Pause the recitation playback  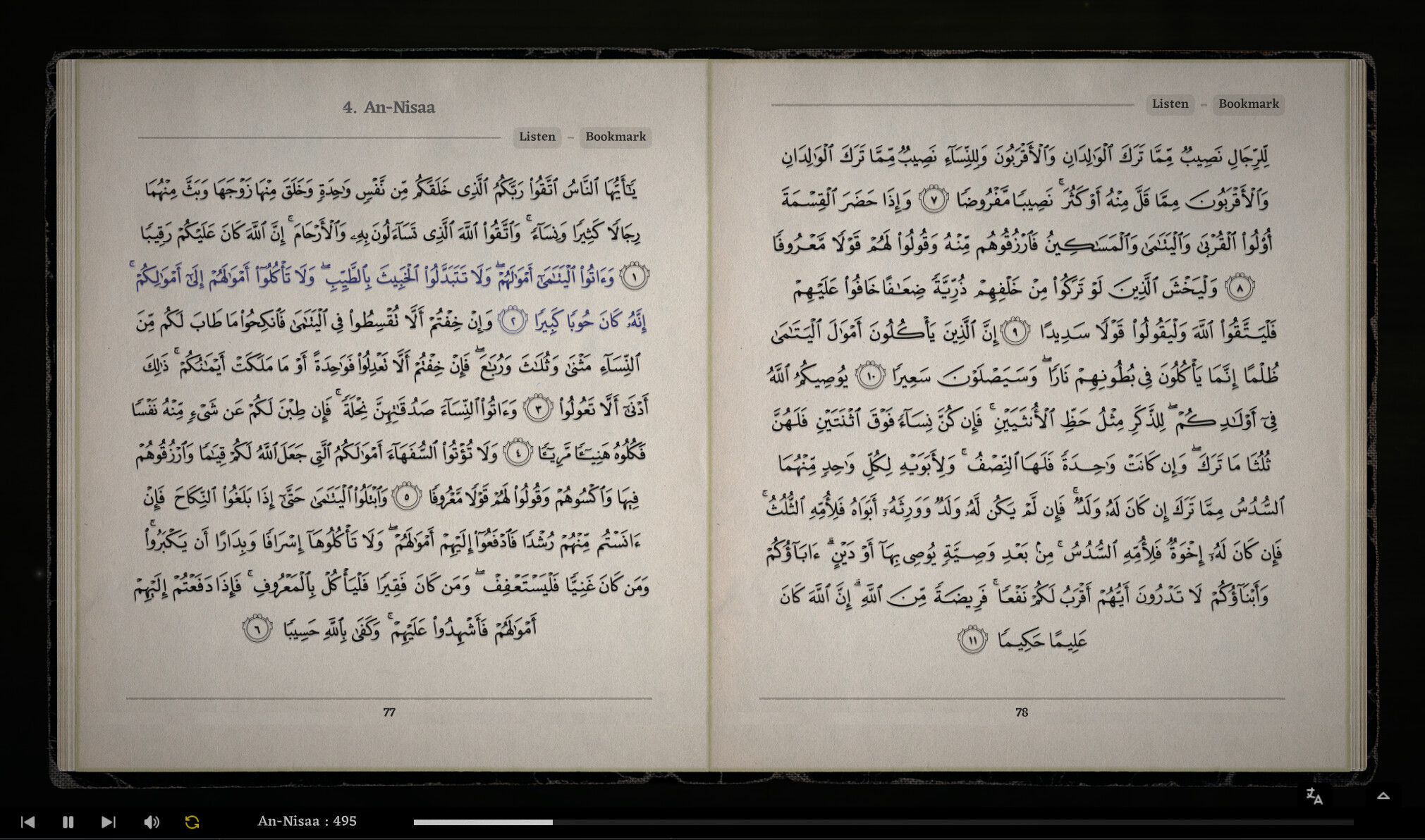click(68, 821)
